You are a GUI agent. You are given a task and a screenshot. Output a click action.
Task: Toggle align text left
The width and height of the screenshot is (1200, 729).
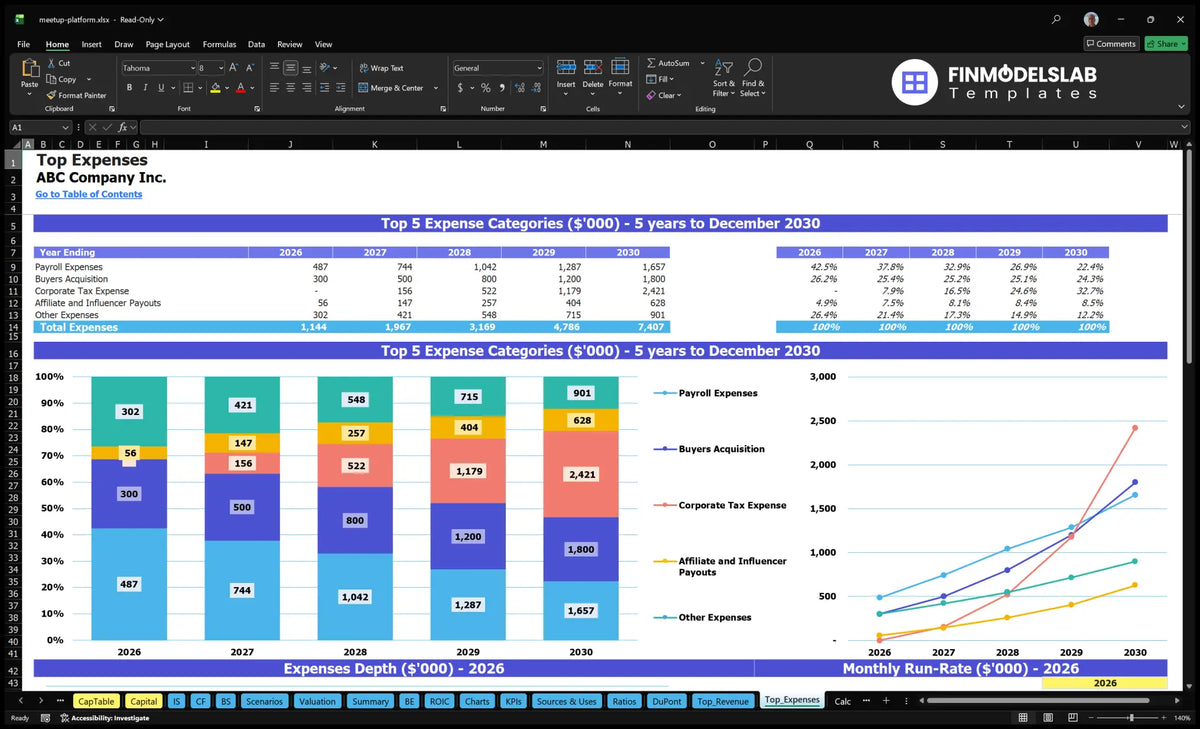point(274,88)
